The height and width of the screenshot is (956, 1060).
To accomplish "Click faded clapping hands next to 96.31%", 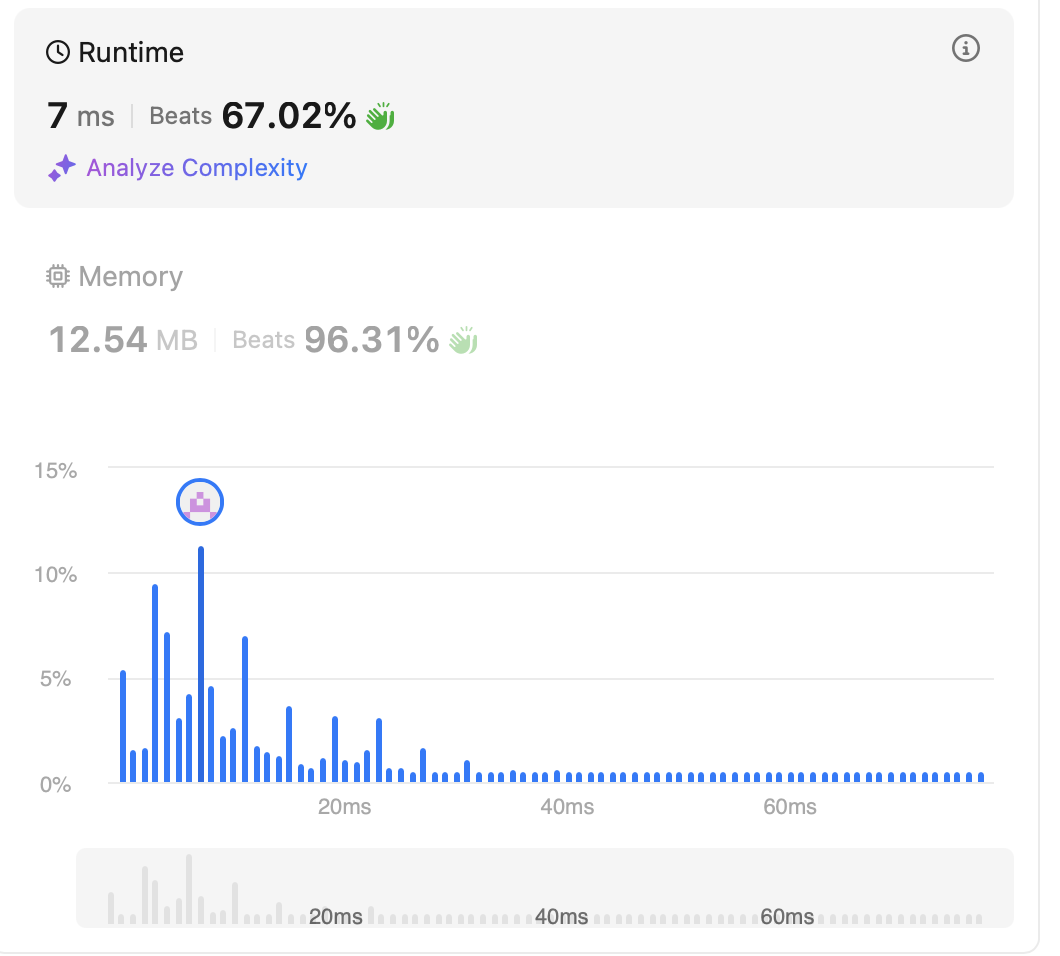I will (463, 341).
